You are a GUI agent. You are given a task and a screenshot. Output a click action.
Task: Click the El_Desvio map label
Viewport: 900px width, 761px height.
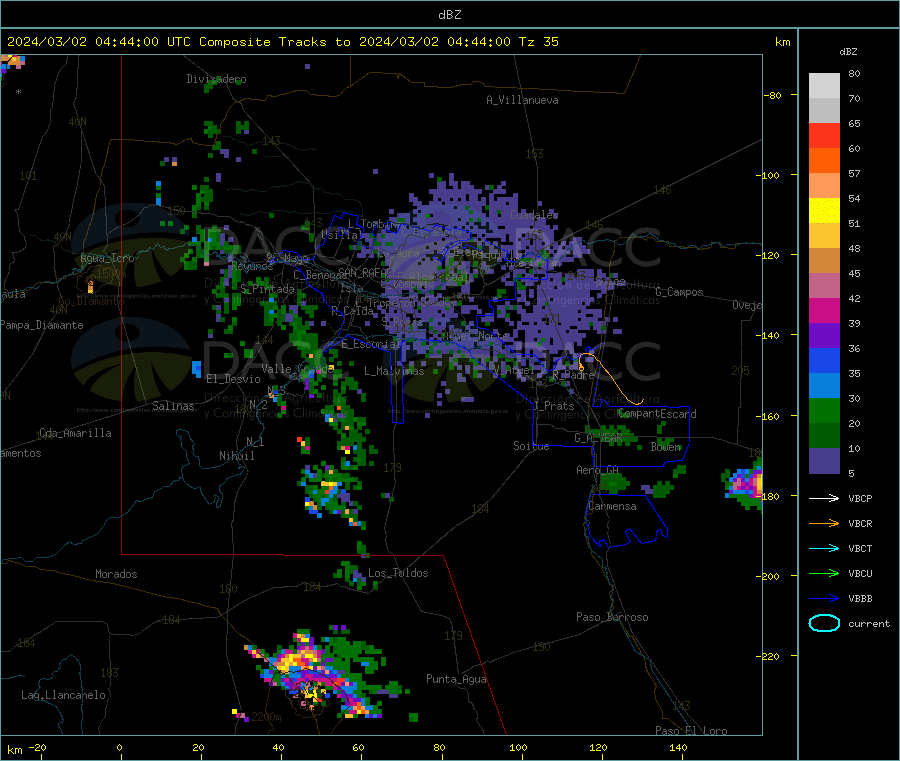pos(233,379)
